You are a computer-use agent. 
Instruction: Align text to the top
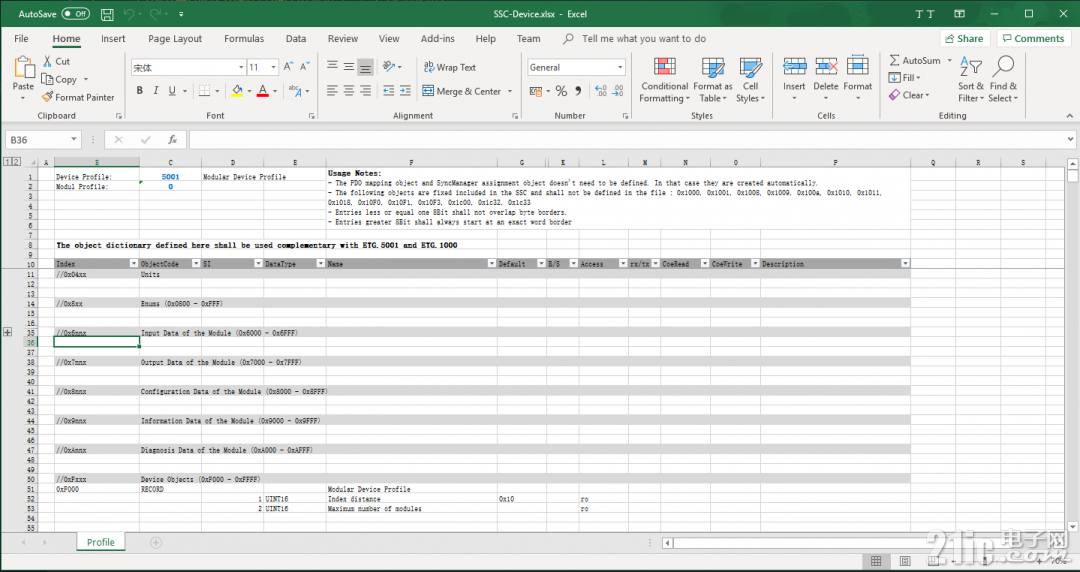click(x=333, y=66)
